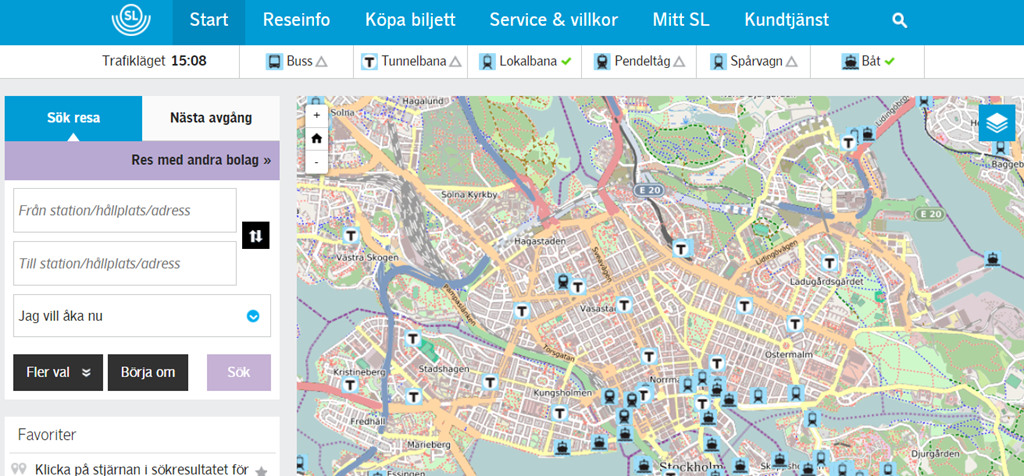Click the Spårvagn tram icon in Trafikläget
Screen dimensions: 1024x476
pyautogui.click(x=718, y=62)
